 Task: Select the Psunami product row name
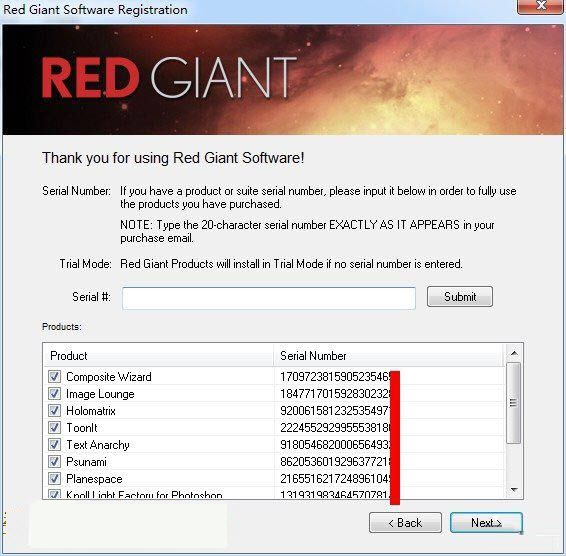[86, 462]
